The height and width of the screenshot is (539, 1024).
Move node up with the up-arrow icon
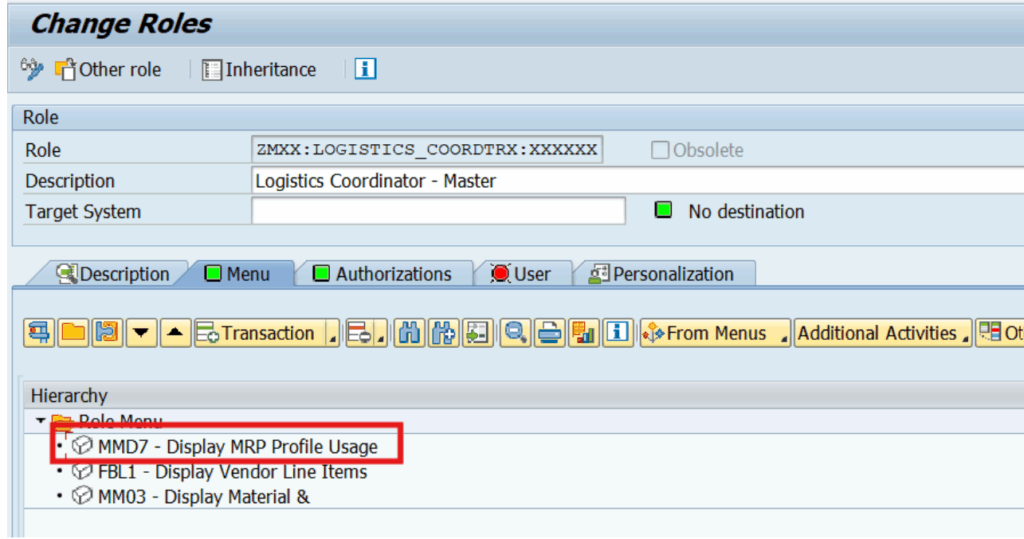coord(175,334)
